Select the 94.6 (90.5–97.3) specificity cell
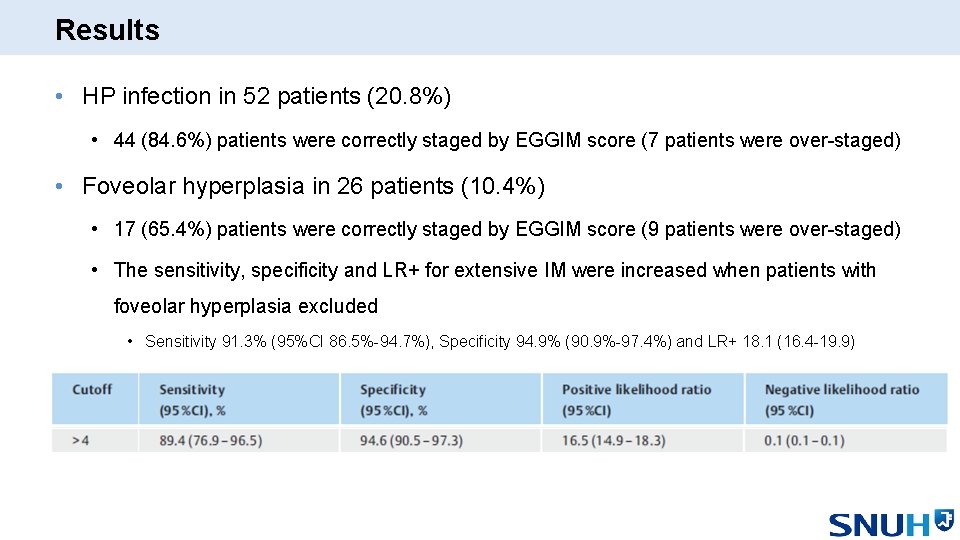 (x=411, y=440)
